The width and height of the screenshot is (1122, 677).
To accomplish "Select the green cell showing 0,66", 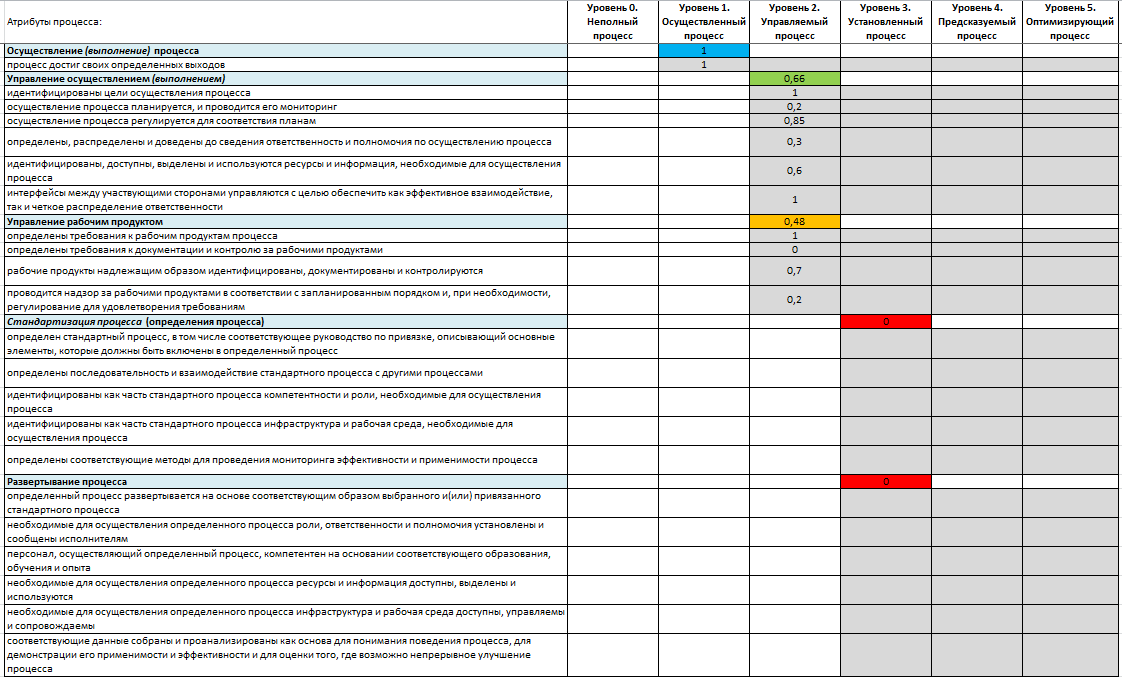I will click(794, 78).
